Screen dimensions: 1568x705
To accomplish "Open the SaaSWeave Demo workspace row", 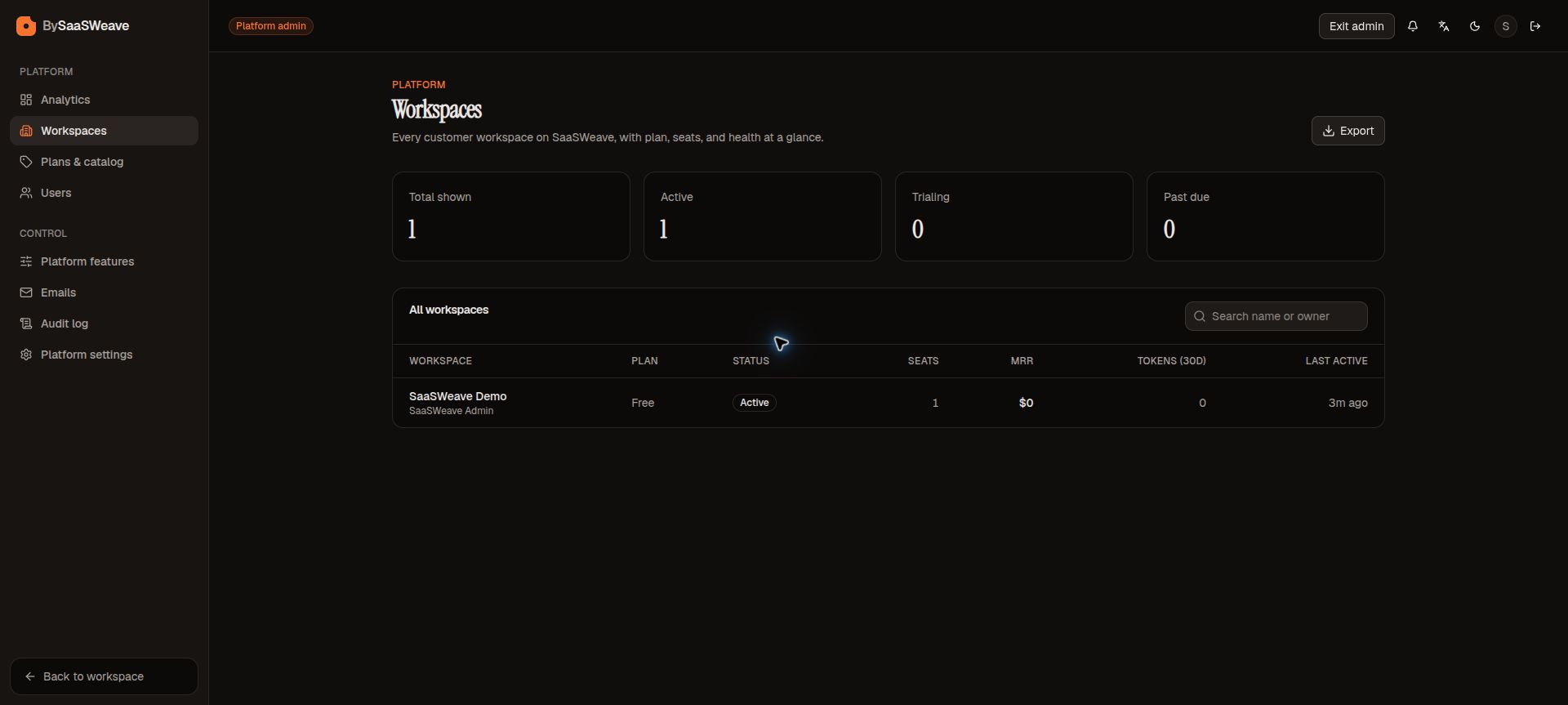I will (888, 403).
